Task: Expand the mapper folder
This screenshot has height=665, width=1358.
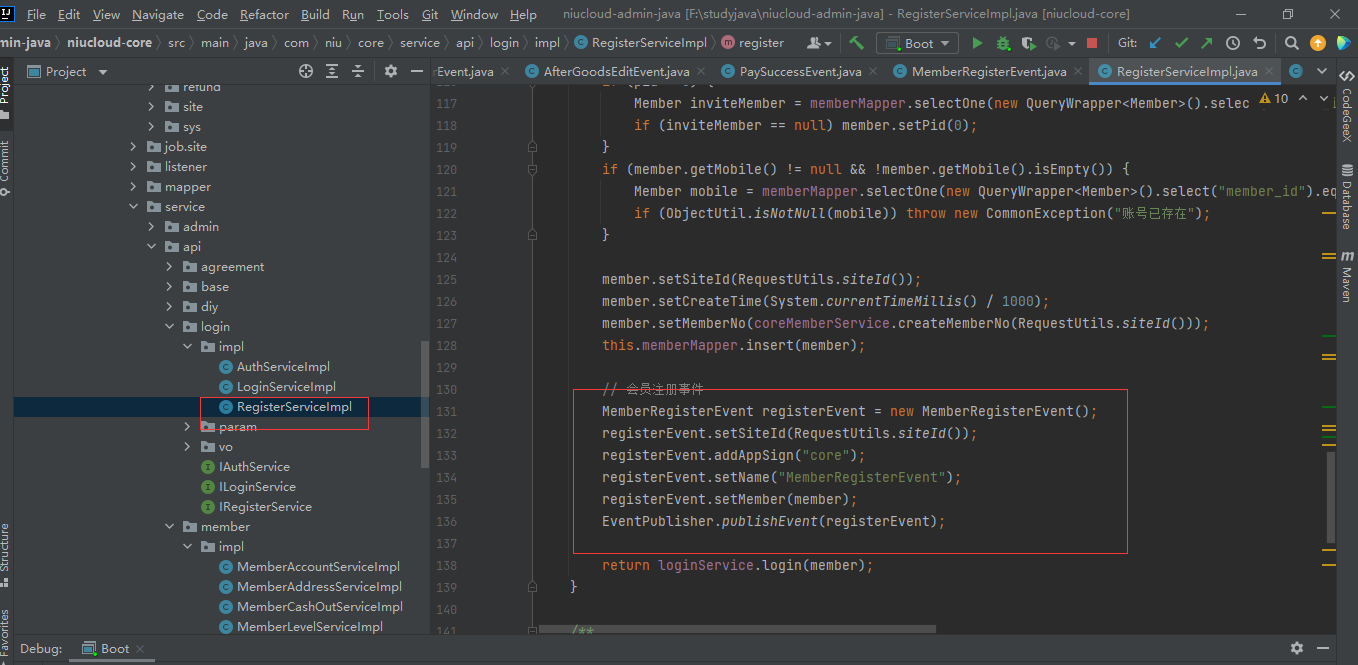Action: click(x=134, y=187)
